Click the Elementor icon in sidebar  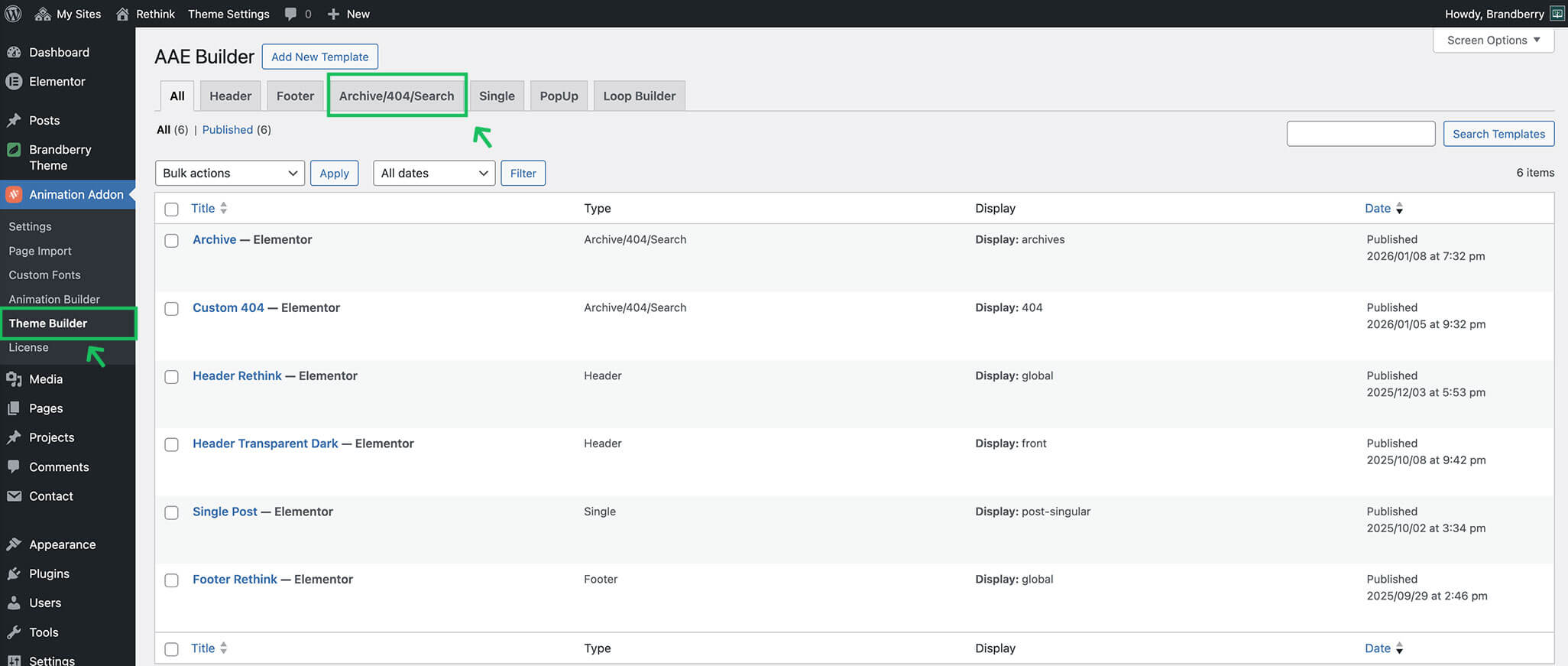tap(14, 81)
